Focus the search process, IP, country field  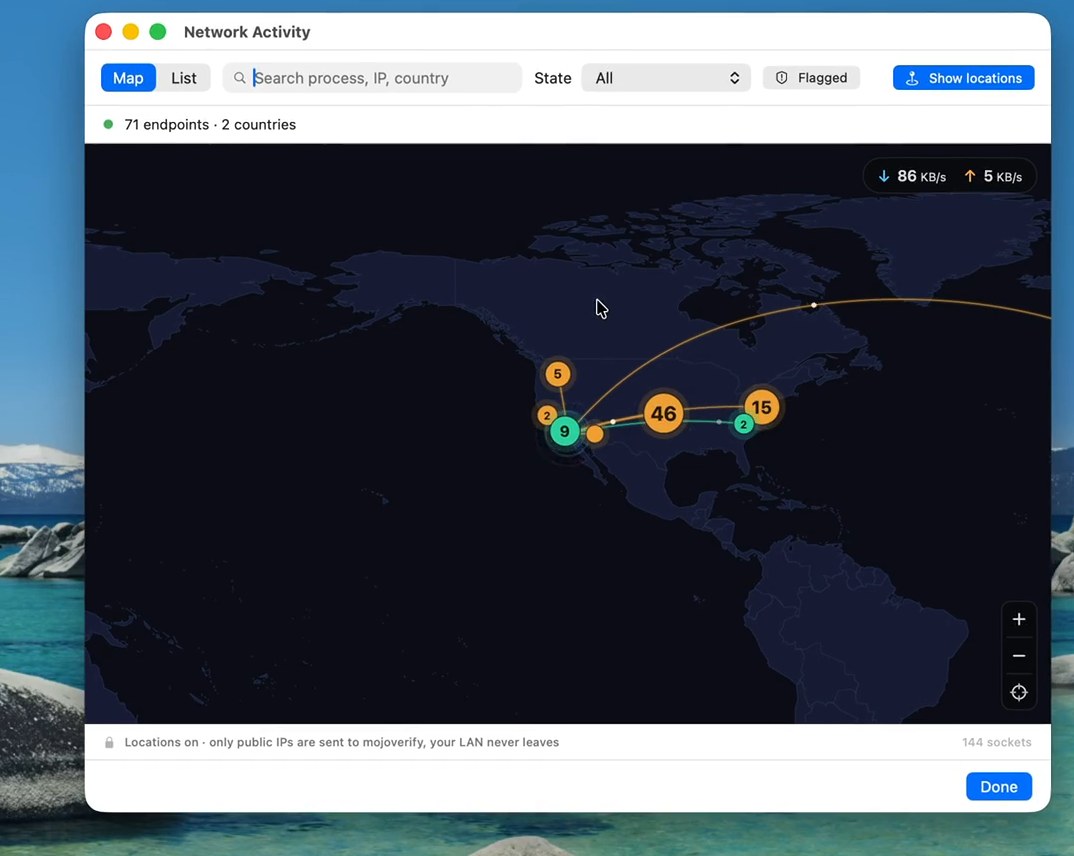pyautogui.click(x=372, y=78)
